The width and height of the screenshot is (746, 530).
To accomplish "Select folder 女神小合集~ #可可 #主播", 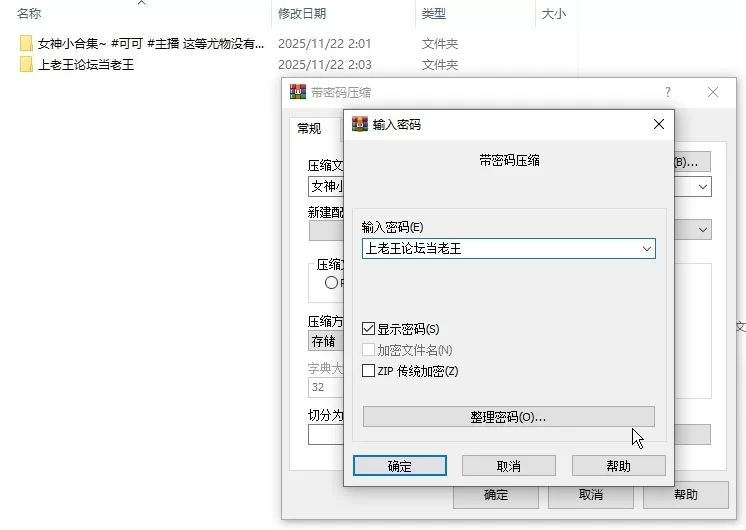I will point(151,43).
